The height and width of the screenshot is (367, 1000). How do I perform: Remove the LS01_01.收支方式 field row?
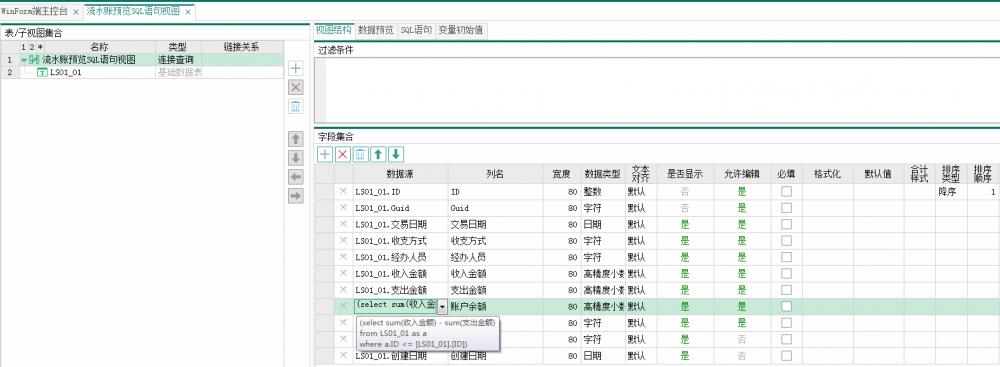click(x=343, y=241)
